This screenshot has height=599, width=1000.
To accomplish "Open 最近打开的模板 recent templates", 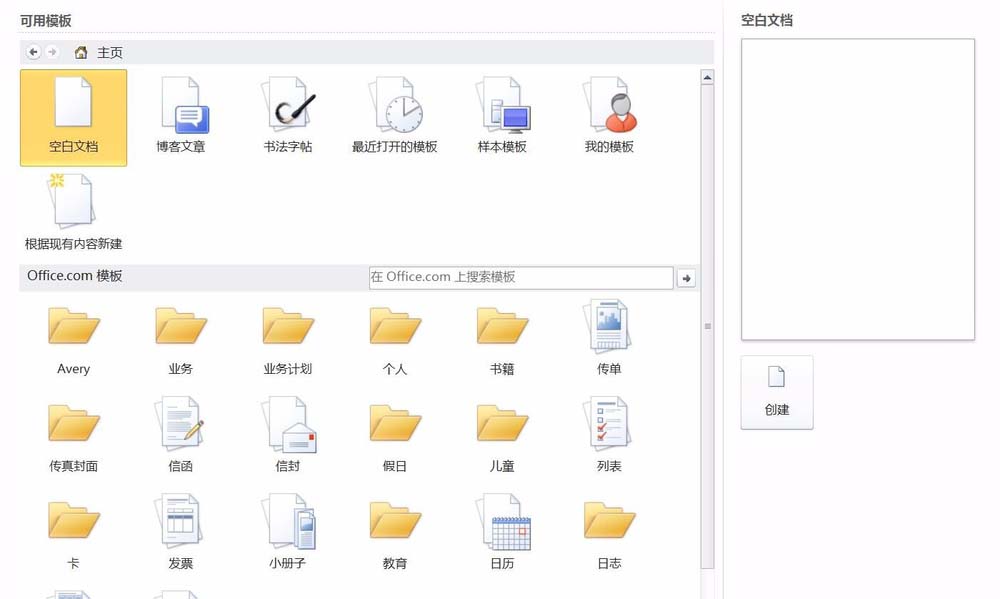I will 395,116.
